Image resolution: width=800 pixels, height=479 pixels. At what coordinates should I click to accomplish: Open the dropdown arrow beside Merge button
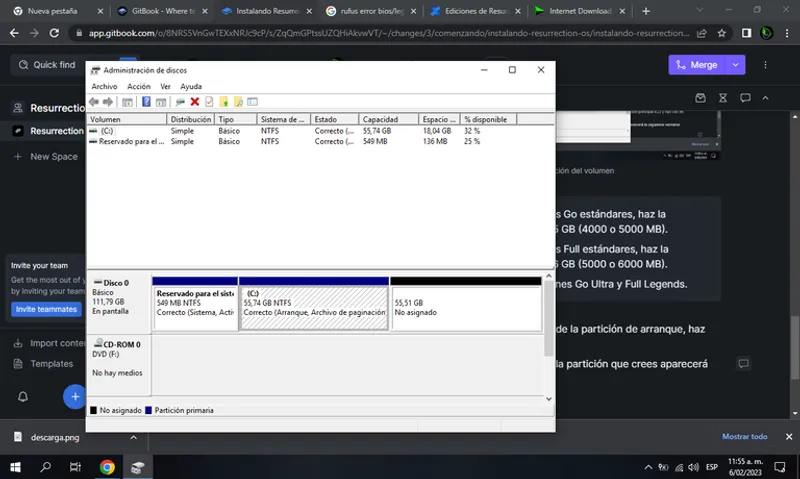[x=736, y=64]
